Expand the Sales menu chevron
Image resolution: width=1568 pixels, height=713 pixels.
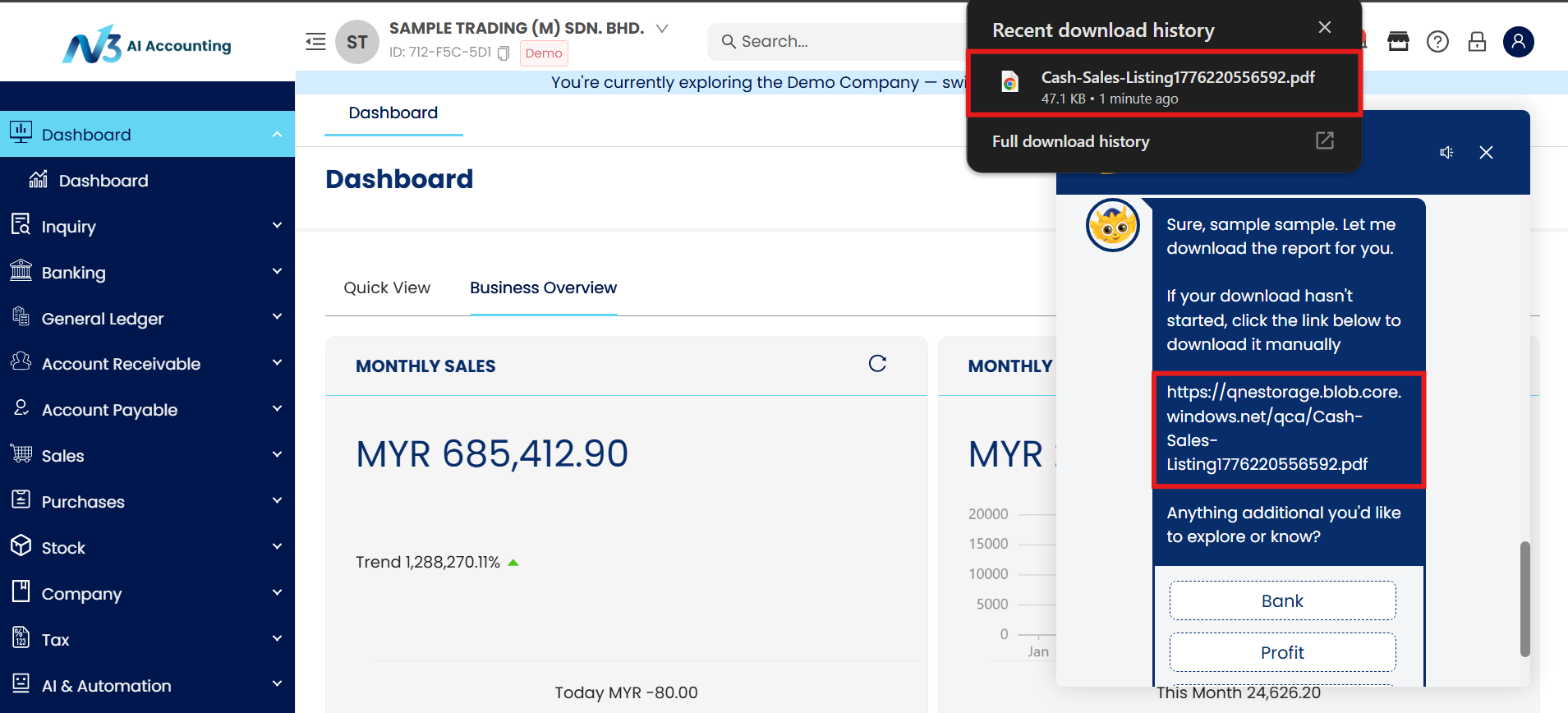point(277,454)
